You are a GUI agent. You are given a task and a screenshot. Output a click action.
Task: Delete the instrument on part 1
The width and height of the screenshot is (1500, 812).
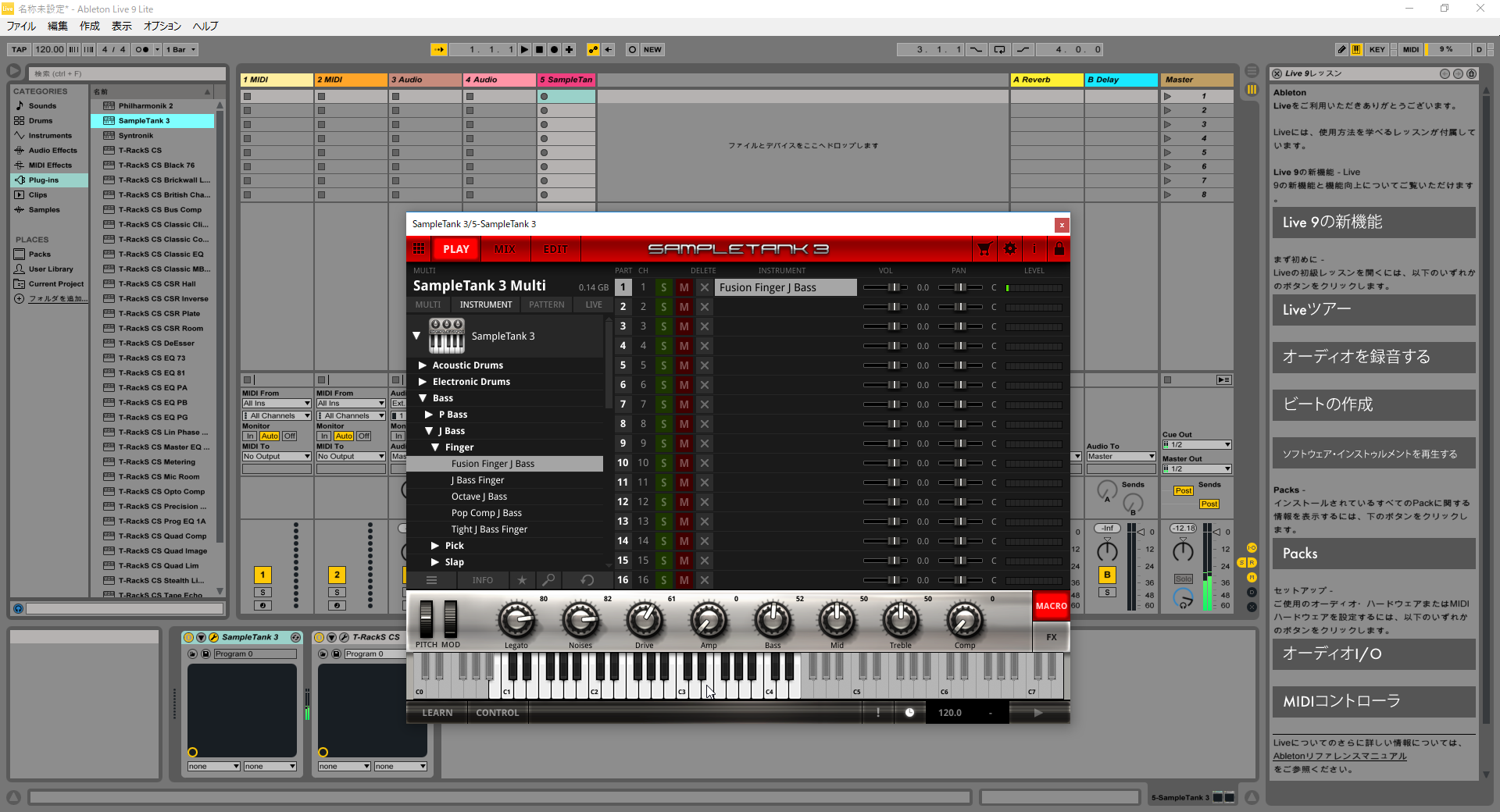705,287
